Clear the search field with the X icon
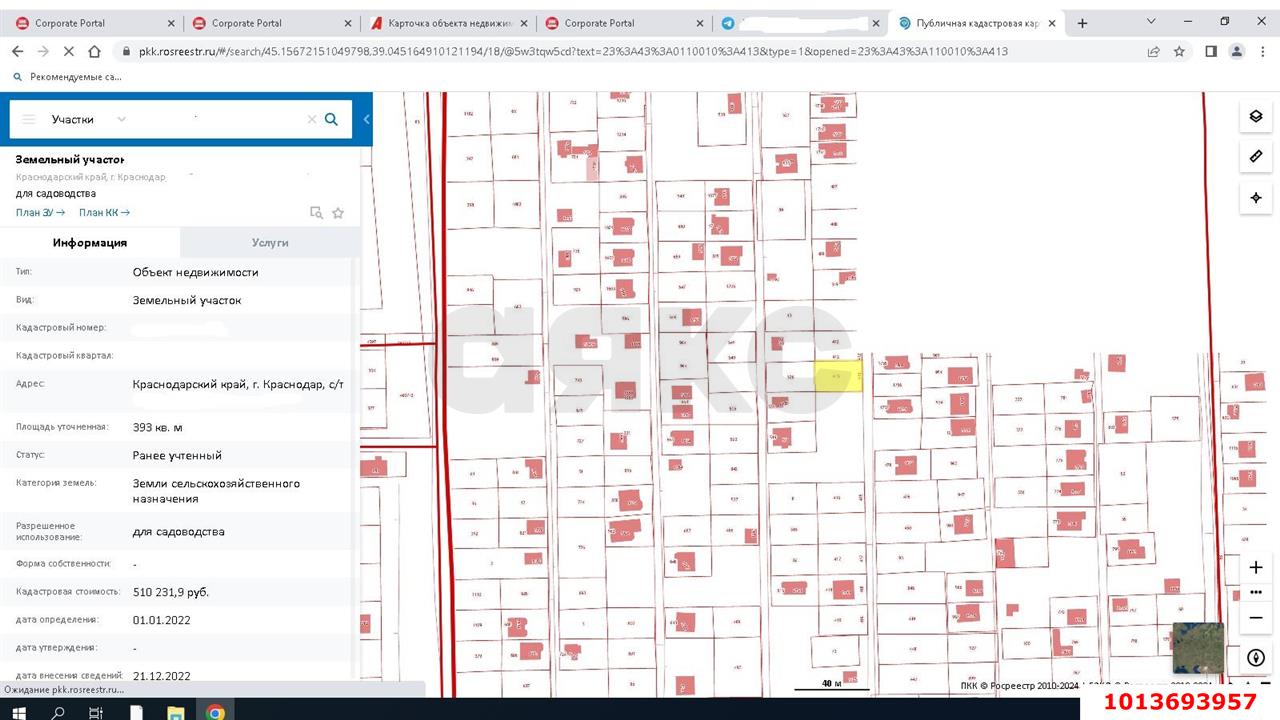The height and width of the screenshot is (720, 1280). pyautogui.click(x=311, y=119)
